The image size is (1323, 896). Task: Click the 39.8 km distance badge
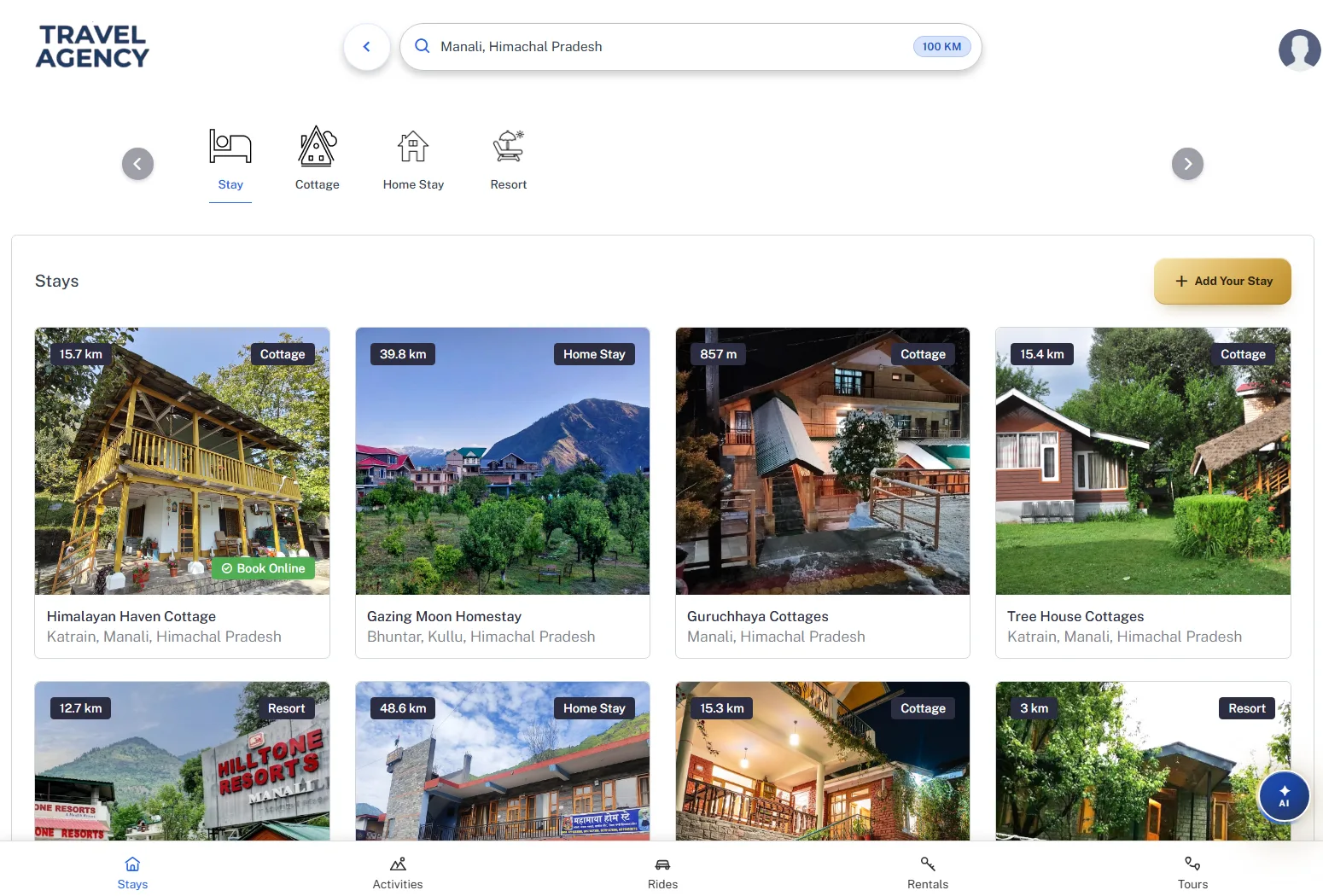point(403,354)
